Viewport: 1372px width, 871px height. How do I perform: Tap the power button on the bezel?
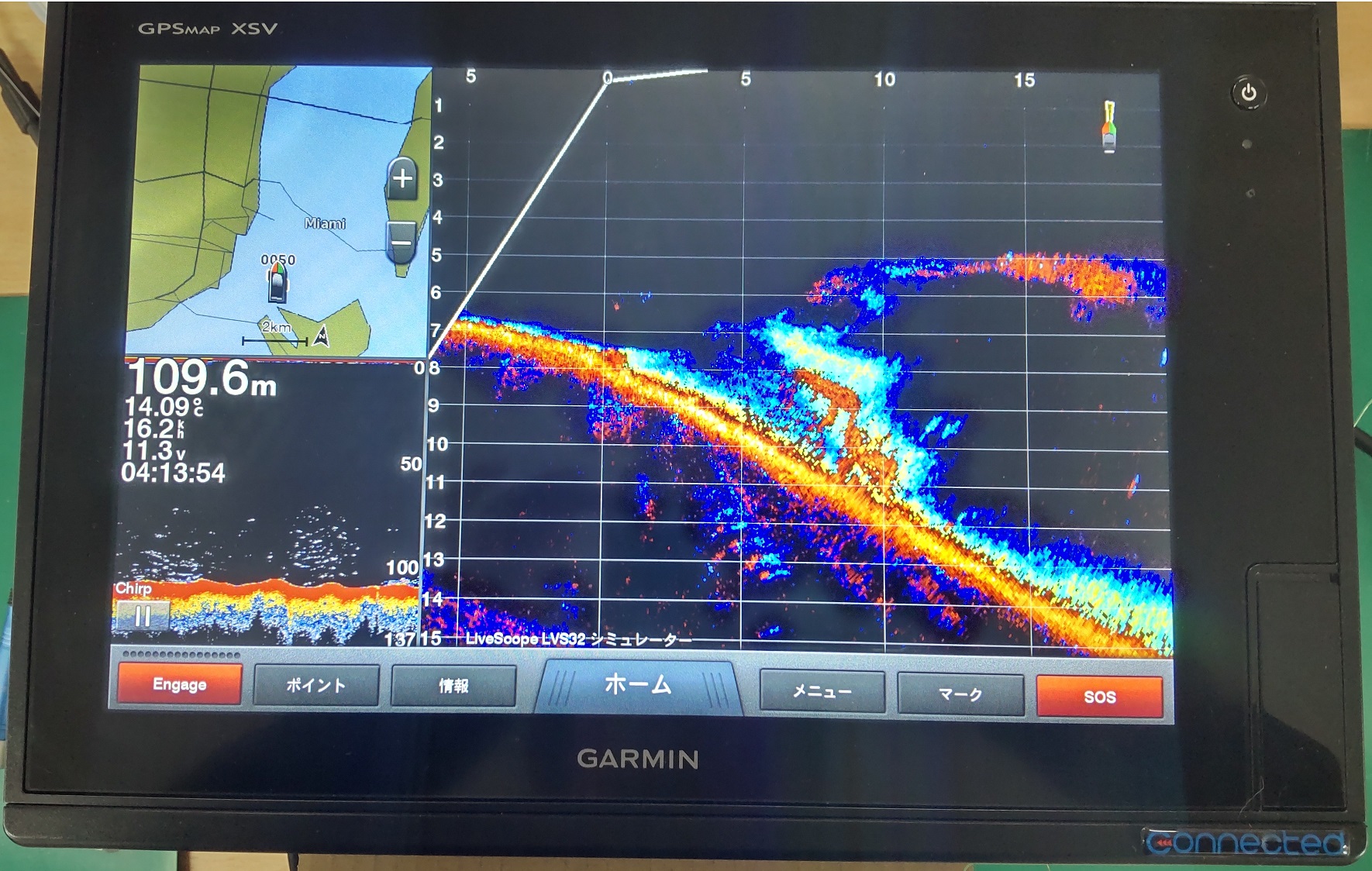coord(1249,92)
